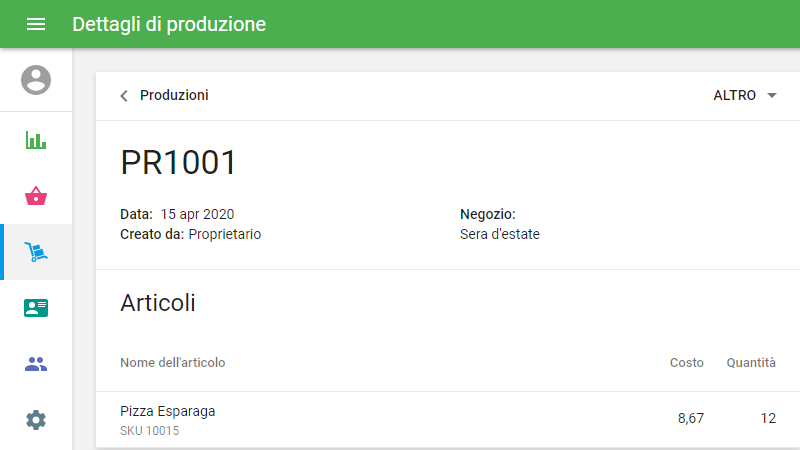
Task: Open the bar chart reports icon
Action: [36, 140]
